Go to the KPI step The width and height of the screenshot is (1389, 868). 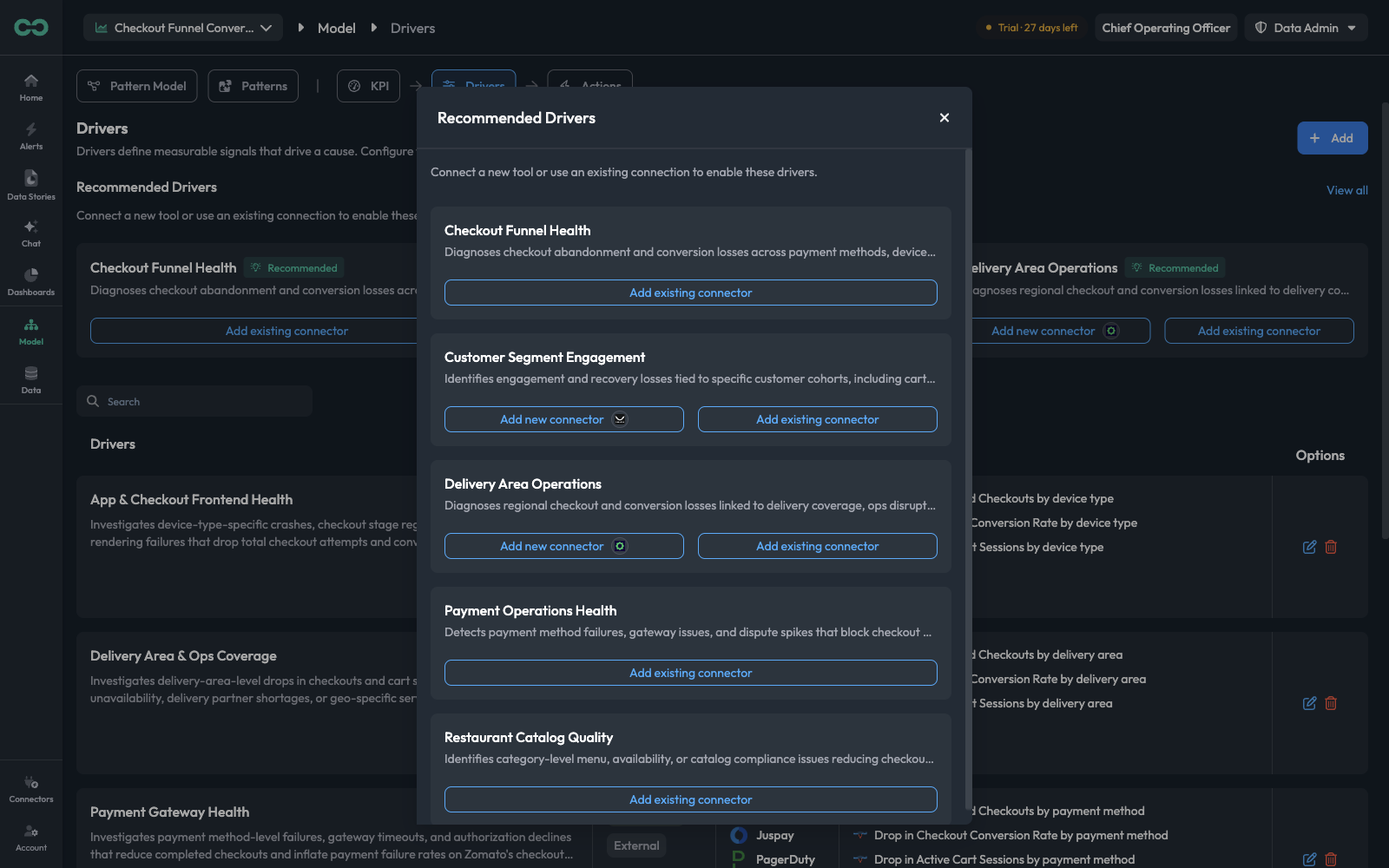tap(369, 86)
